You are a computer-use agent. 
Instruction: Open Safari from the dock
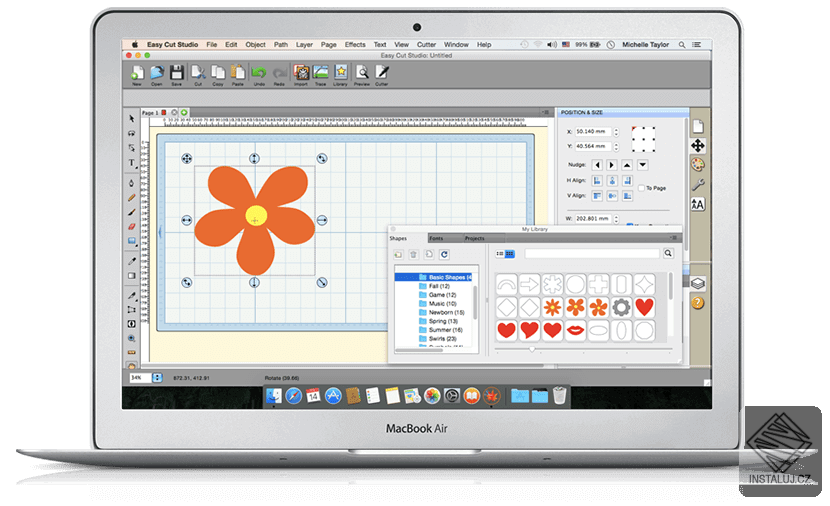(x=293, y=396)
